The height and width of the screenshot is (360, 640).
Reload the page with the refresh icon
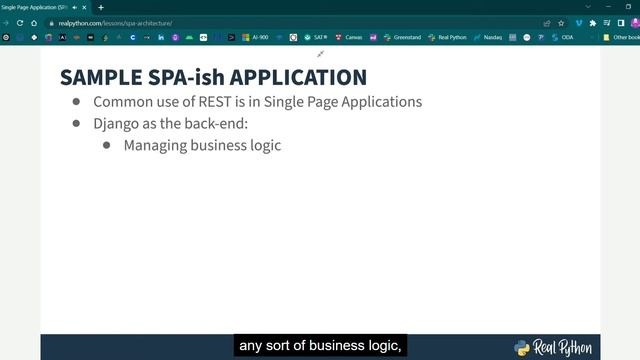[x=20, y=23]
